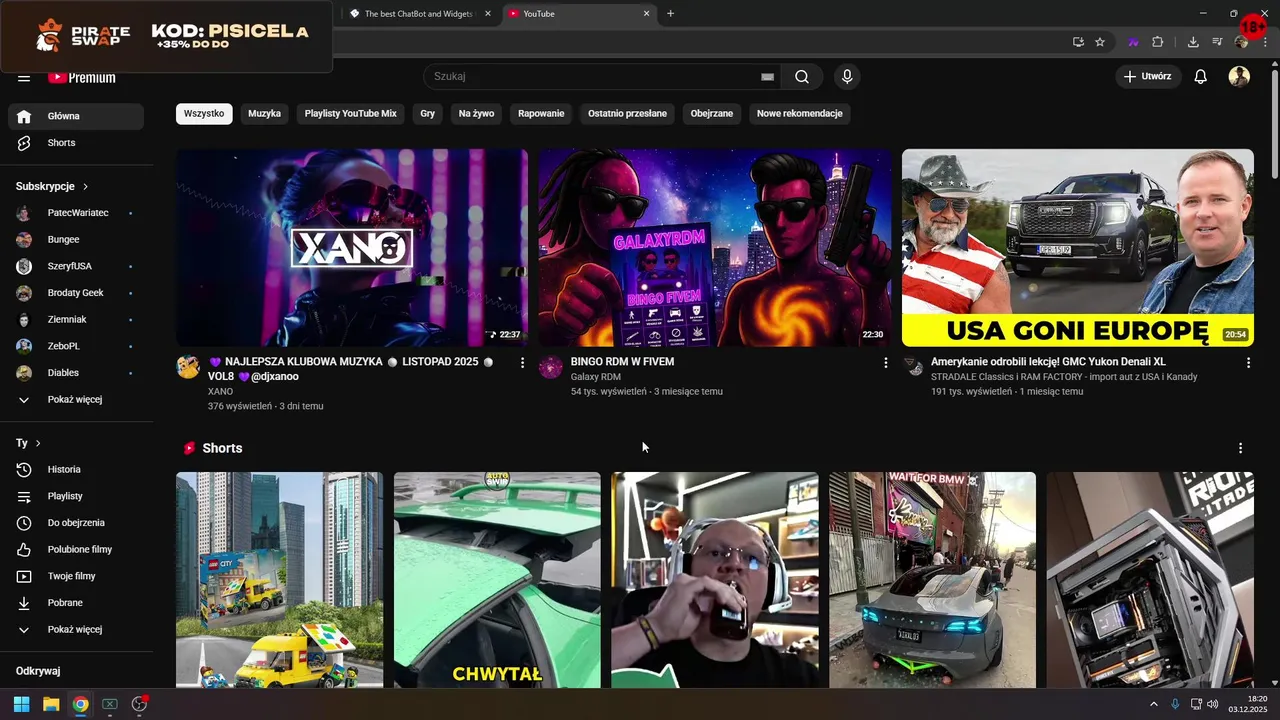Expand the Subskrypcje section chevron
This screenshot has height=720, width=1280.
(86, 186)
